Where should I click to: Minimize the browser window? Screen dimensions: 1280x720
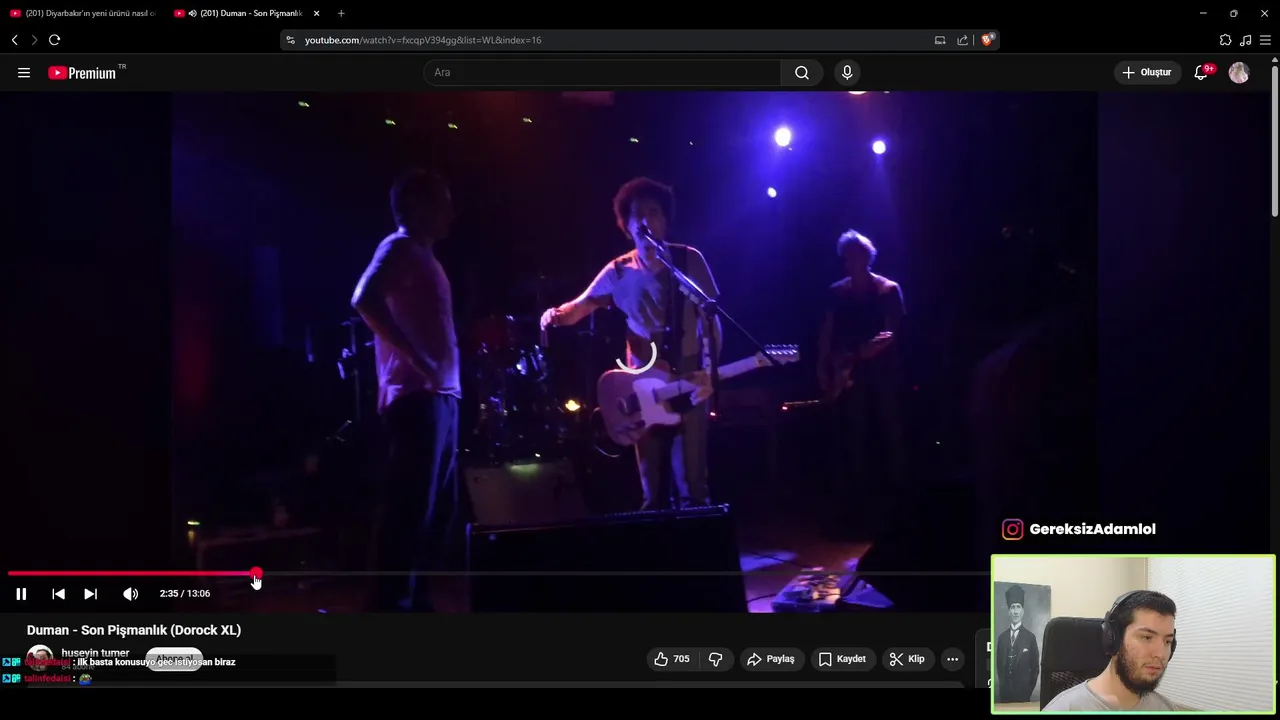coord(1202,13)
